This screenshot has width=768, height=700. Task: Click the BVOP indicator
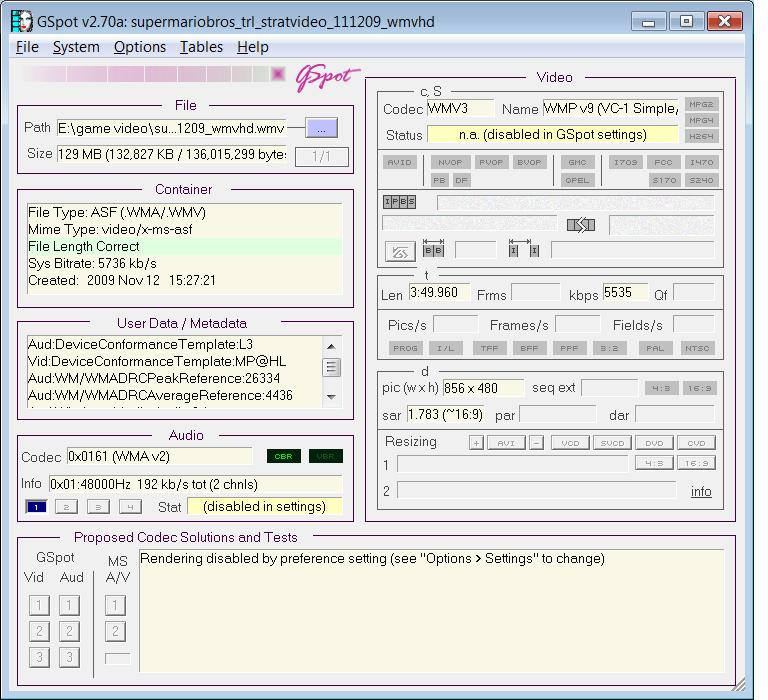(x=529, y=162)
